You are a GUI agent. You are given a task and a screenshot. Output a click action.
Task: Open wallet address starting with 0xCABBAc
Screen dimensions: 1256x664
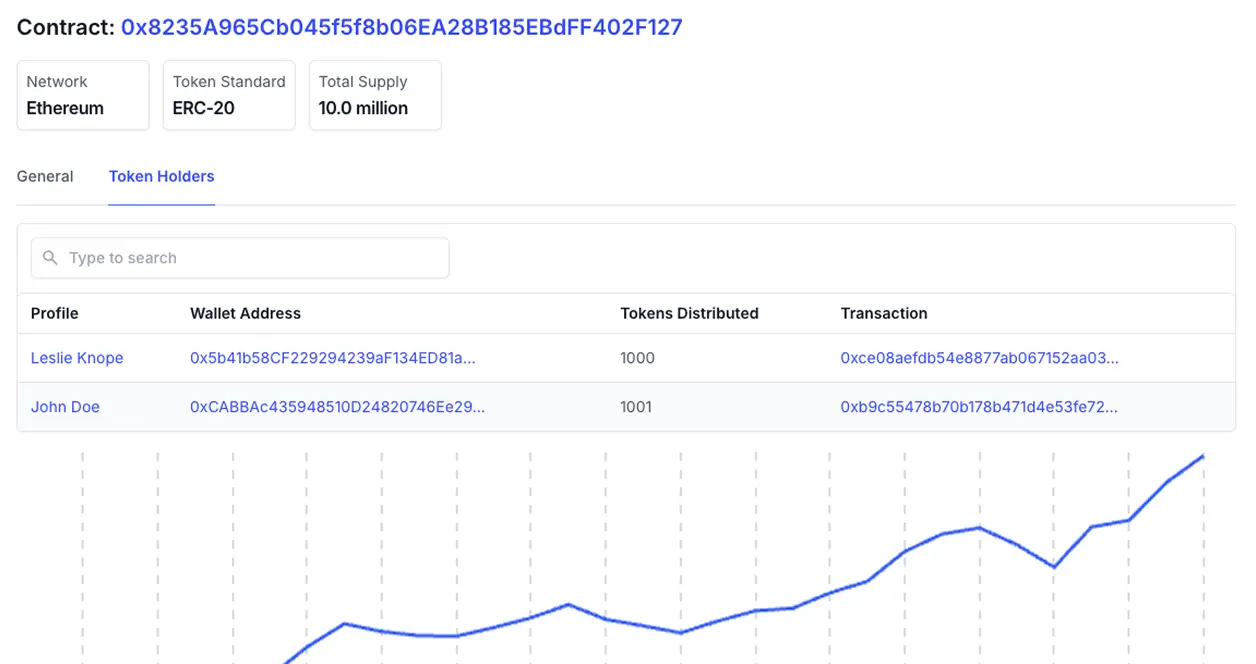tap(337, 407)
